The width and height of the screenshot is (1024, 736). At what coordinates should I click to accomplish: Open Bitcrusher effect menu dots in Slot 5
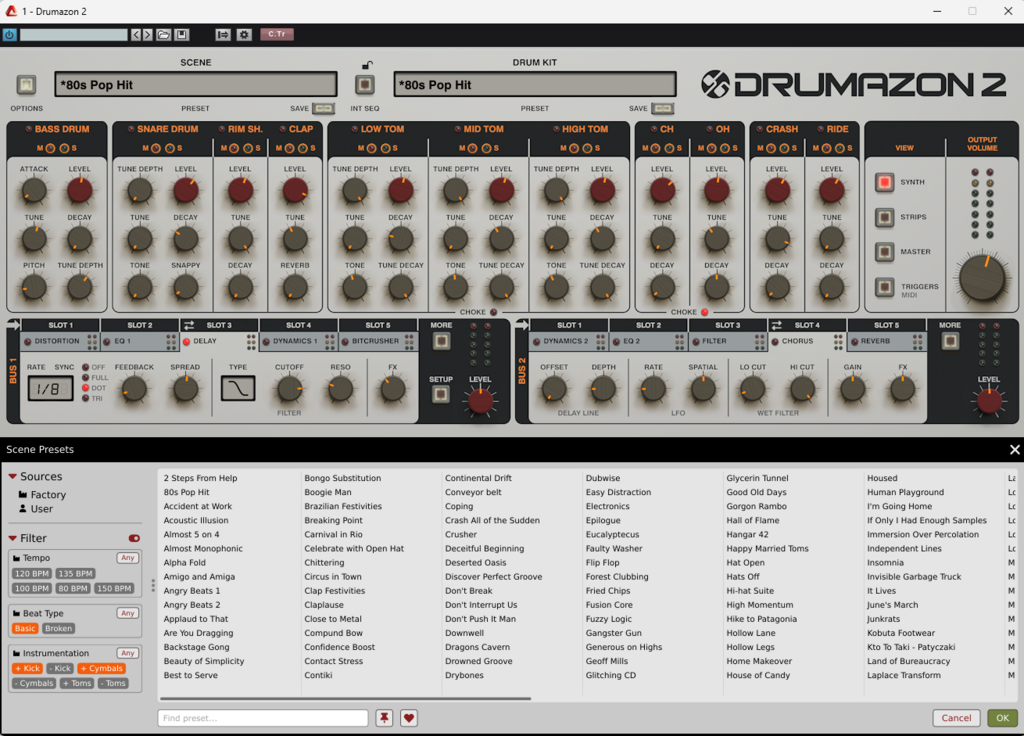click(x=409, y=341)
